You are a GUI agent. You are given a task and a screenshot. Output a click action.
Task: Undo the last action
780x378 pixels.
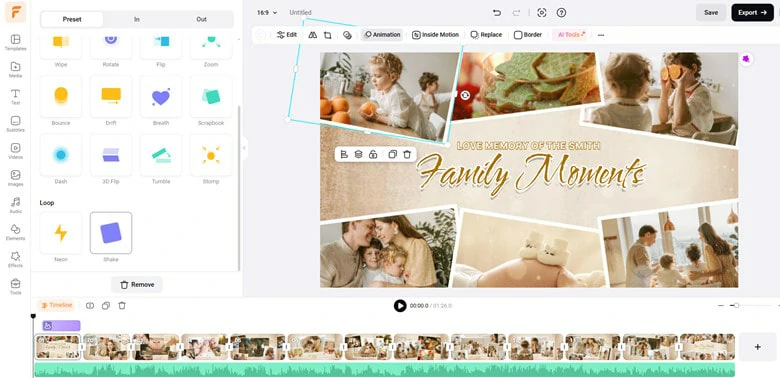496,12
